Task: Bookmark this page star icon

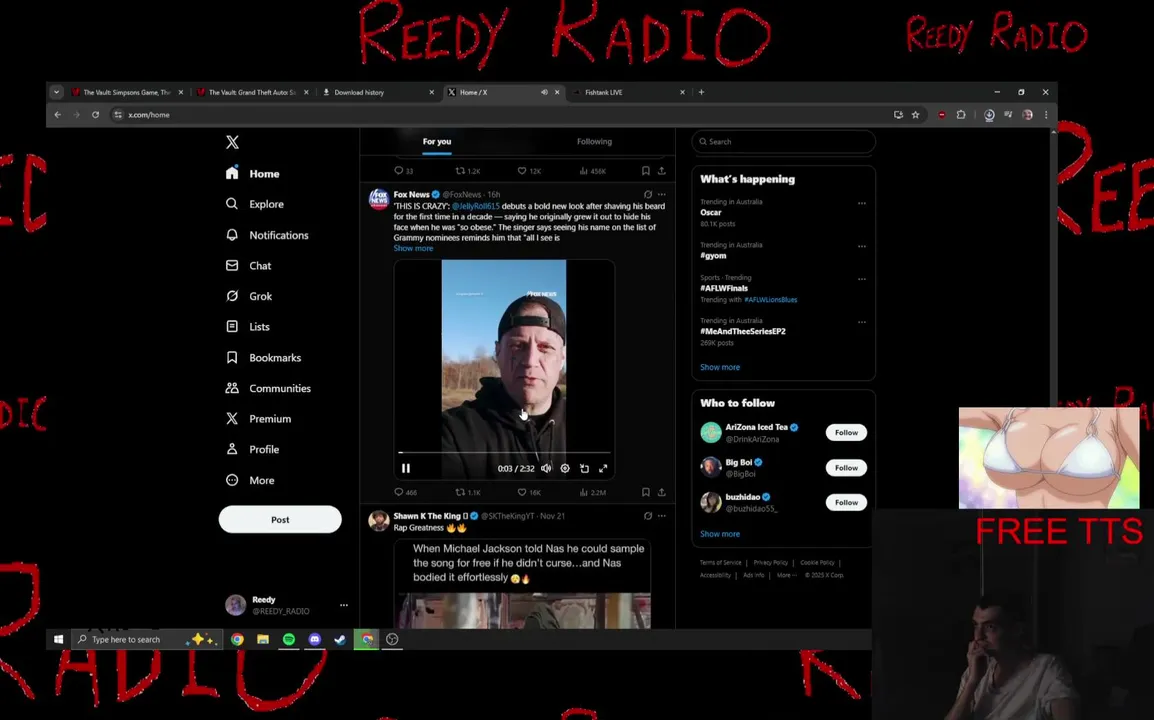Action: 916,115
